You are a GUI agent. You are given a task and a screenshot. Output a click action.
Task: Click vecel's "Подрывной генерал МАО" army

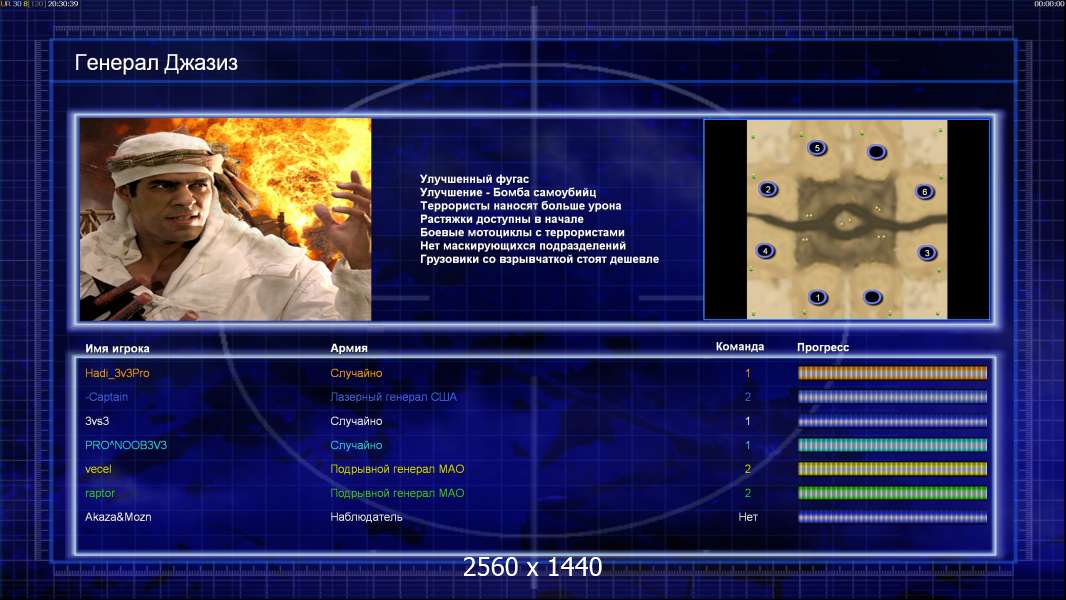click(397, 469)
